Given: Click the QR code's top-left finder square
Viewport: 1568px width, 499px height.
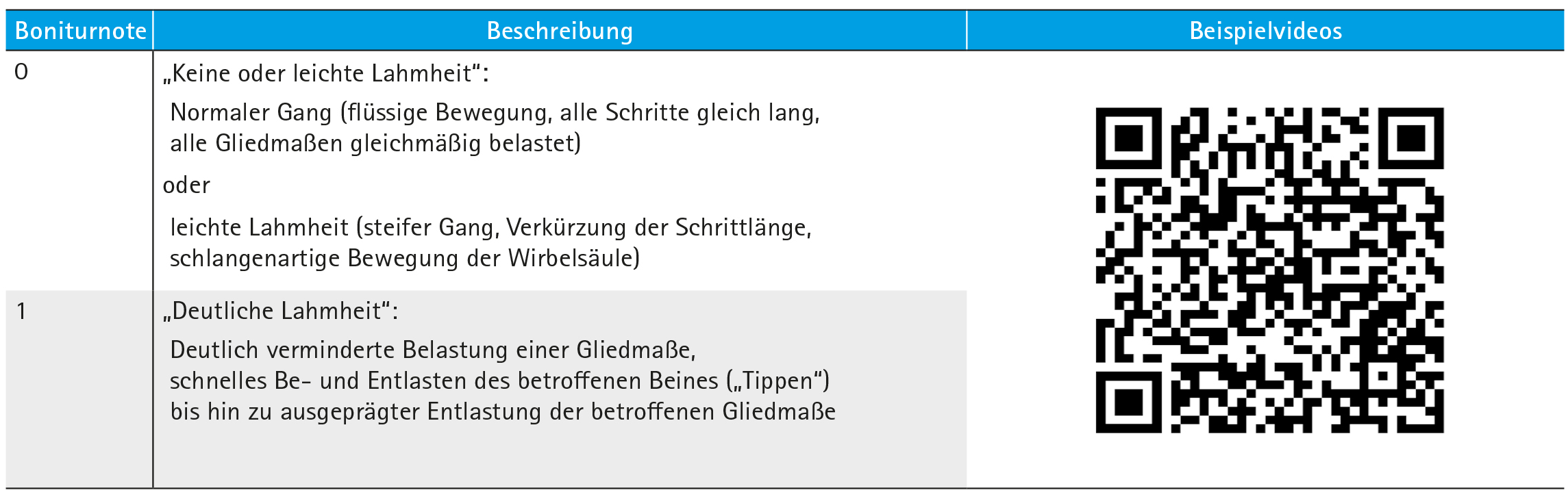Looking at the screenshot, I should click(1128, 138).
